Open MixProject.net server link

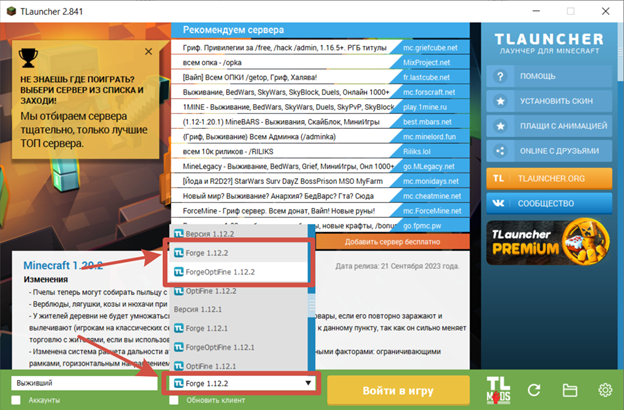click(x=426, y=62)
